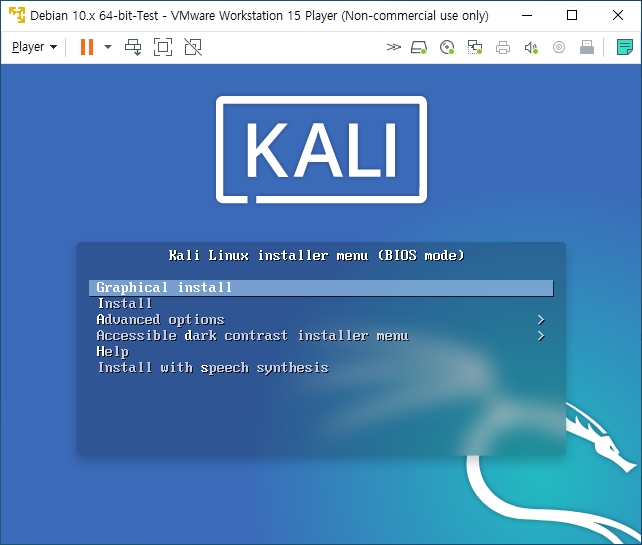
Task: Select Graphical install option
Action: click(321, 288)
